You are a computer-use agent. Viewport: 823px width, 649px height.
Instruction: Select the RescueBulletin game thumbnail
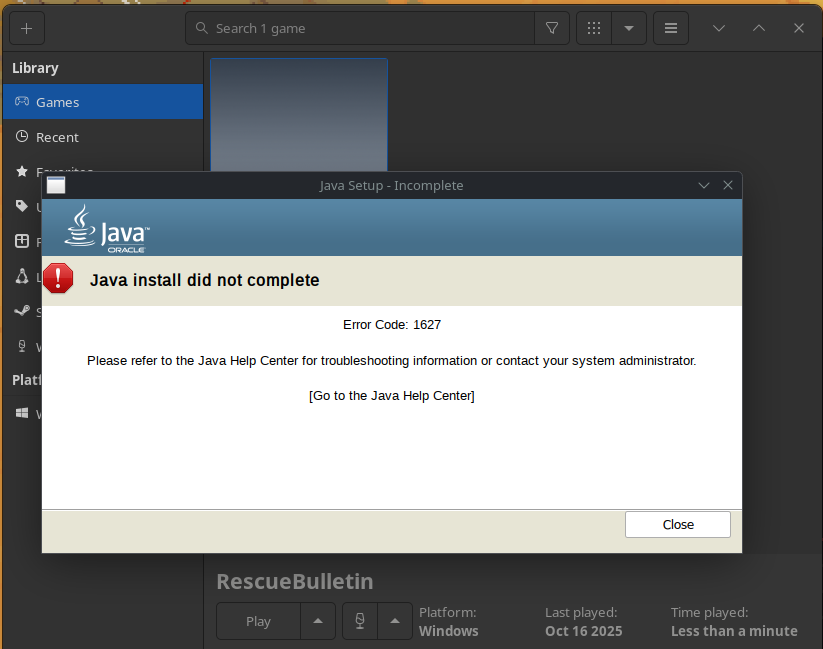click(x=299, y=115)
